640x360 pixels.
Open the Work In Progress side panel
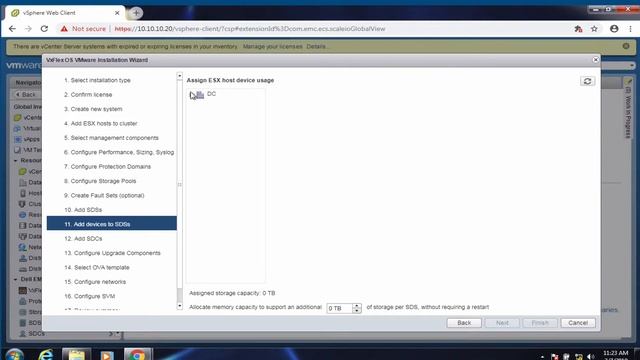[x=628, y=109]
